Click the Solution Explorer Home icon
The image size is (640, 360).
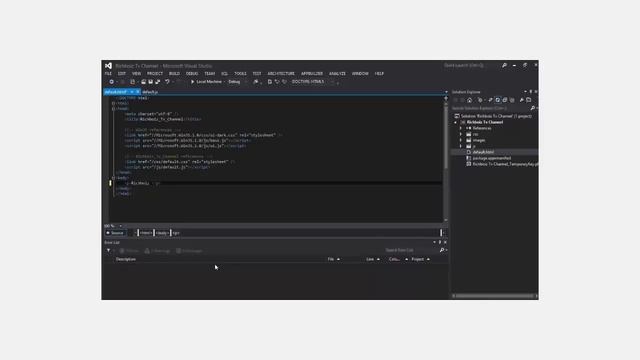469,100
